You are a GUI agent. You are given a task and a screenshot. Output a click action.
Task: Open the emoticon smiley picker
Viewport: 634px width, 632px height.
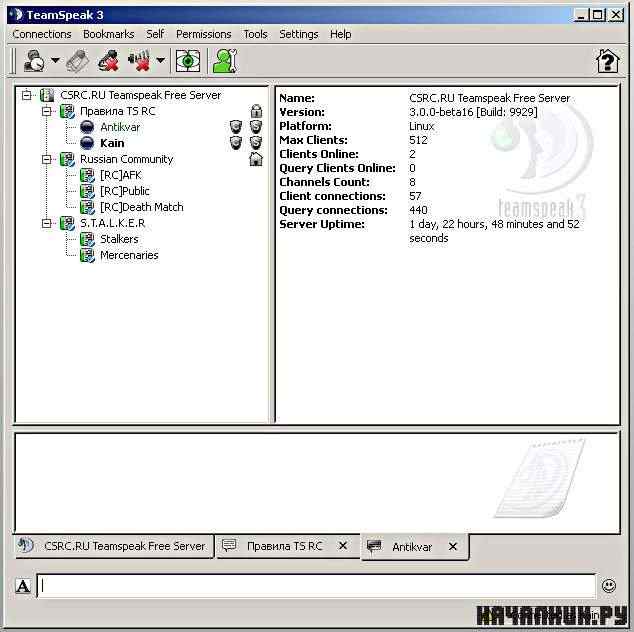[609, 586]
